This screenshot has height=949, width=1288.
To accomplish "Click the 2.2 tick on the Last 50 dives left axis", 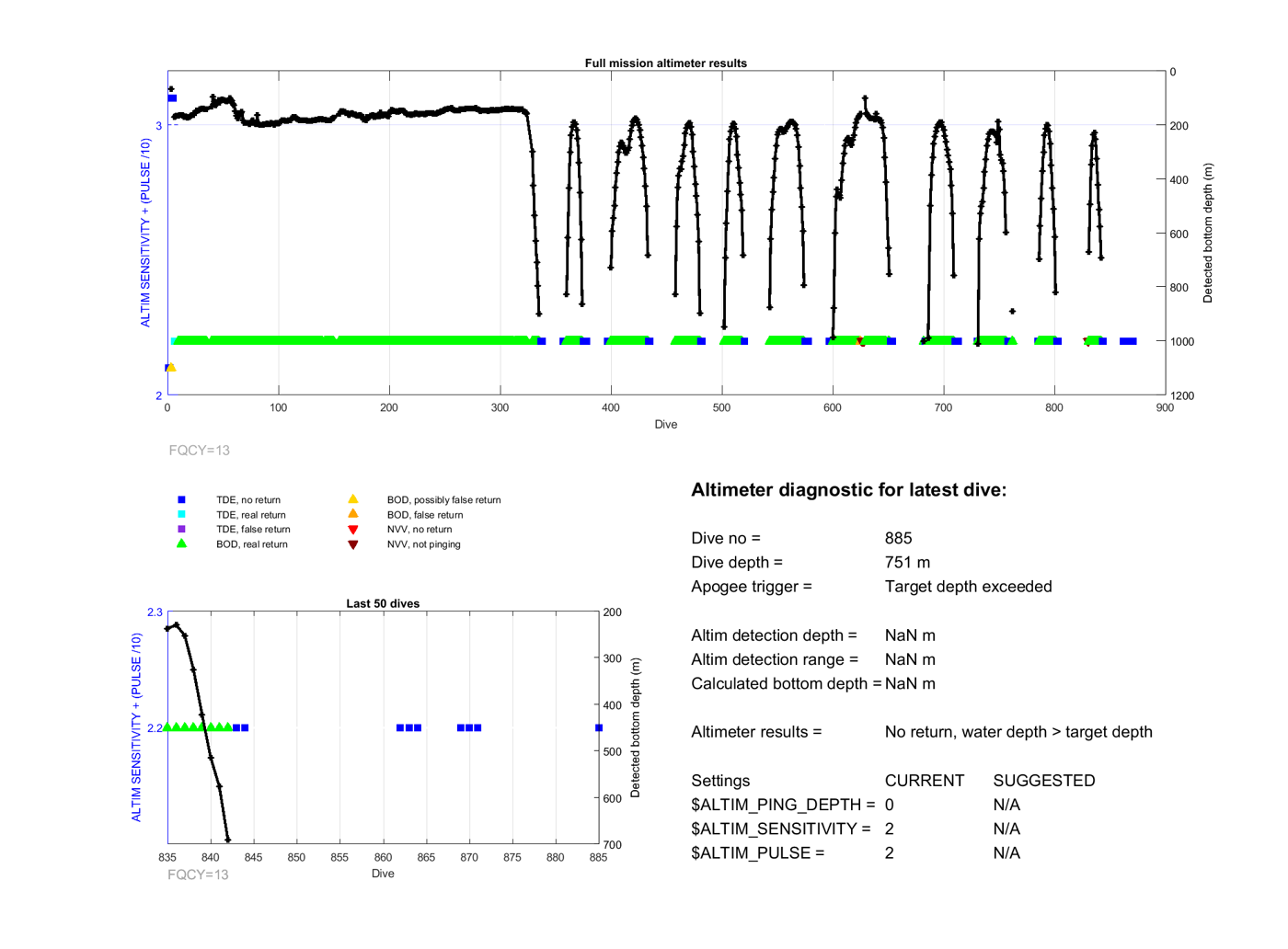I will pyautogui.click(x=155, y=728).
